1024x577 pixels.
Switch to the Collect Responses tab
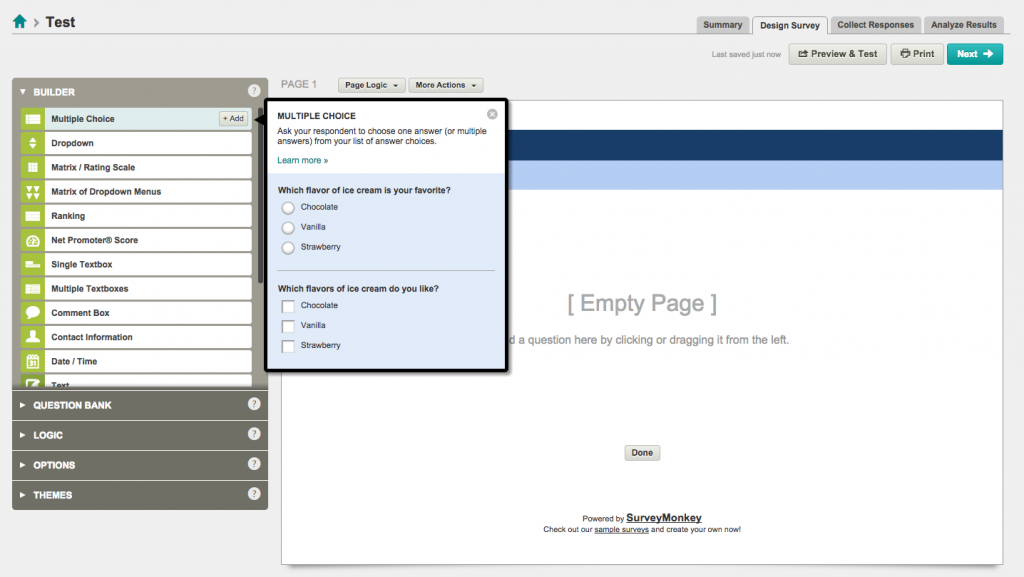coord(875,25)
